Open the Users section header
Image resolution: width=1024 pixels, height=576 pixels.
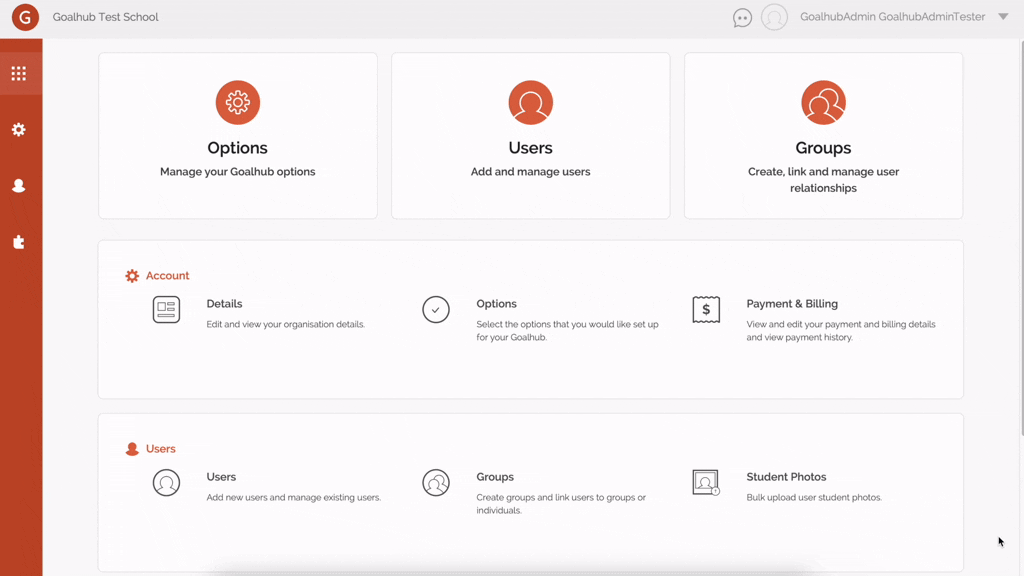[x=162, y=448]
